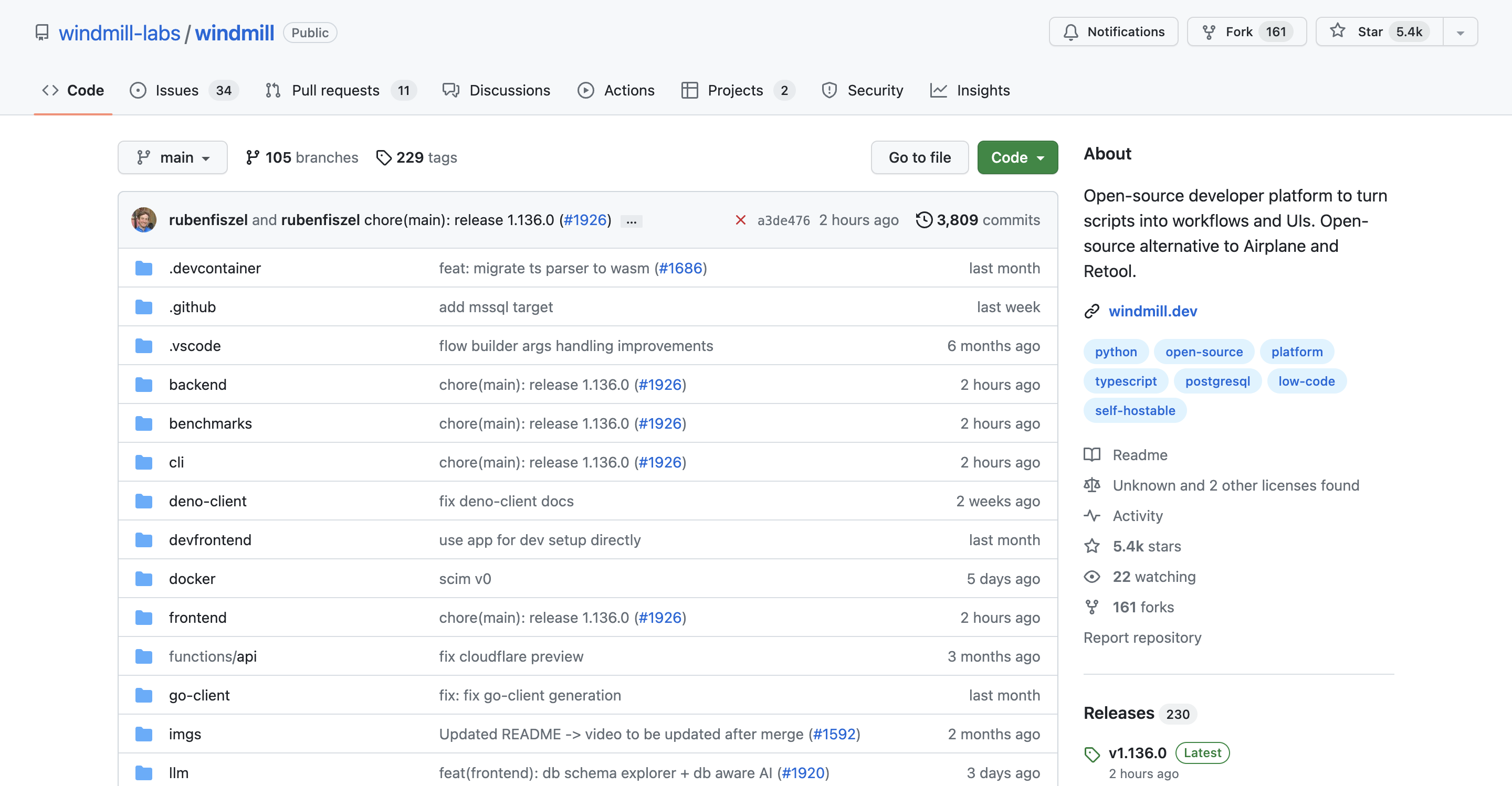Screen dimensions: 1512x786
Task: Select the typescript topic tag
Action: pos(1125,381)
